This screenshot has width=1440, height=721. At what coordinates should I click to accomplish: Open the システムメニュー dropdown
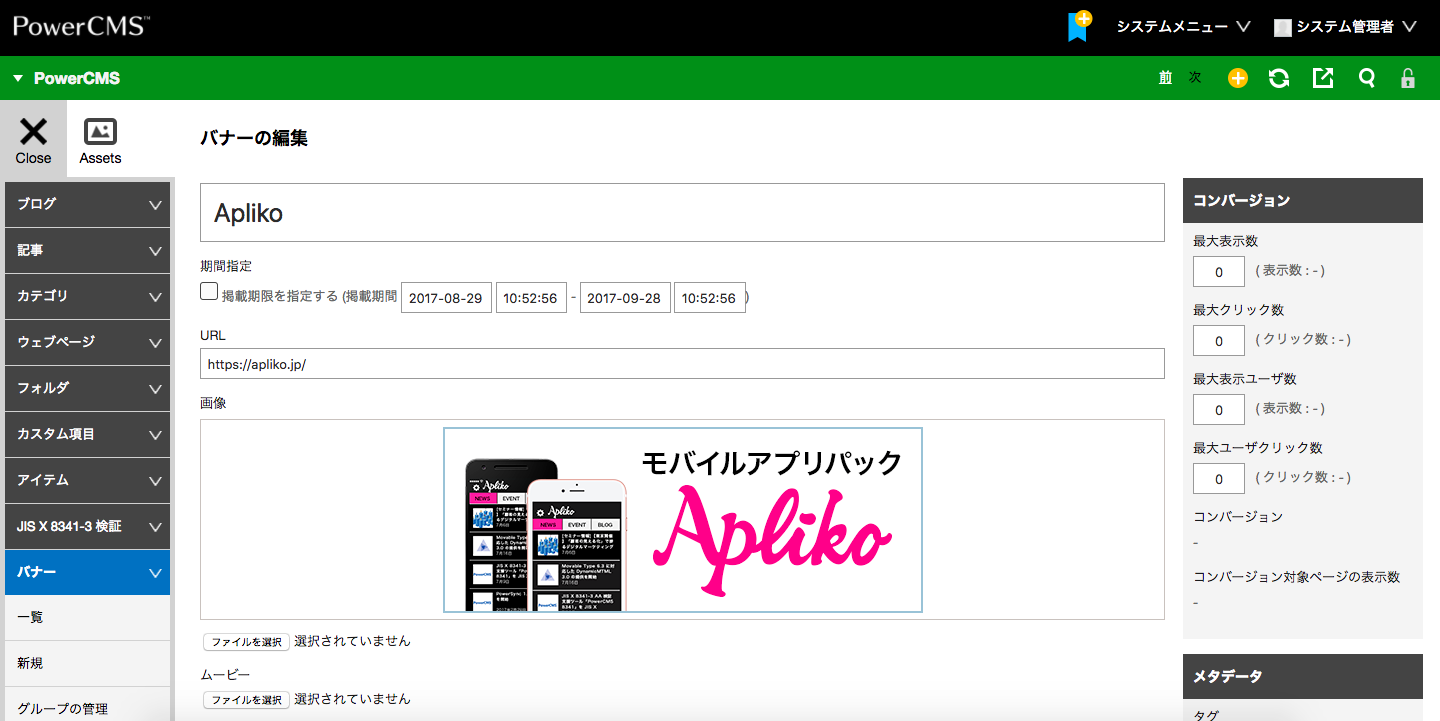click(1183, 27)
